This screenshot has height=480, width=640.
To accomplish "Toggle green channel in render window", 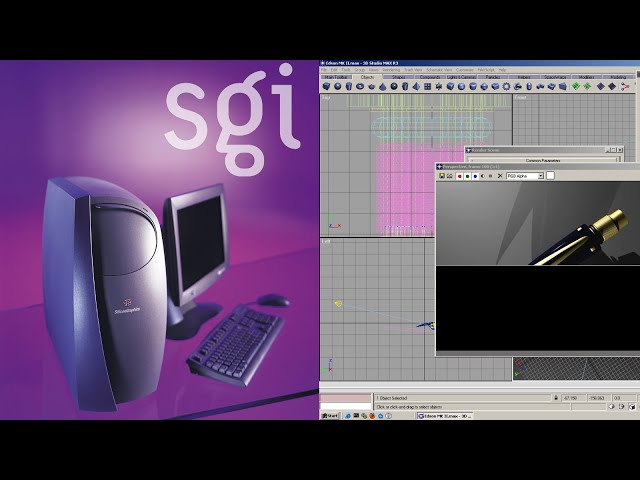I will click(467, 176).
